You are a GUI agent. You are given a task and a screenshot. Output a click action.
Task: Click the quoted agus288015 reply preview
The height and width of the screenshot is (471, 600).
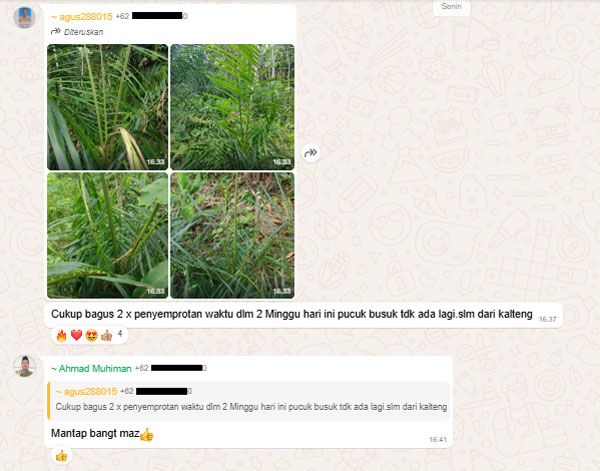point(249,401)
